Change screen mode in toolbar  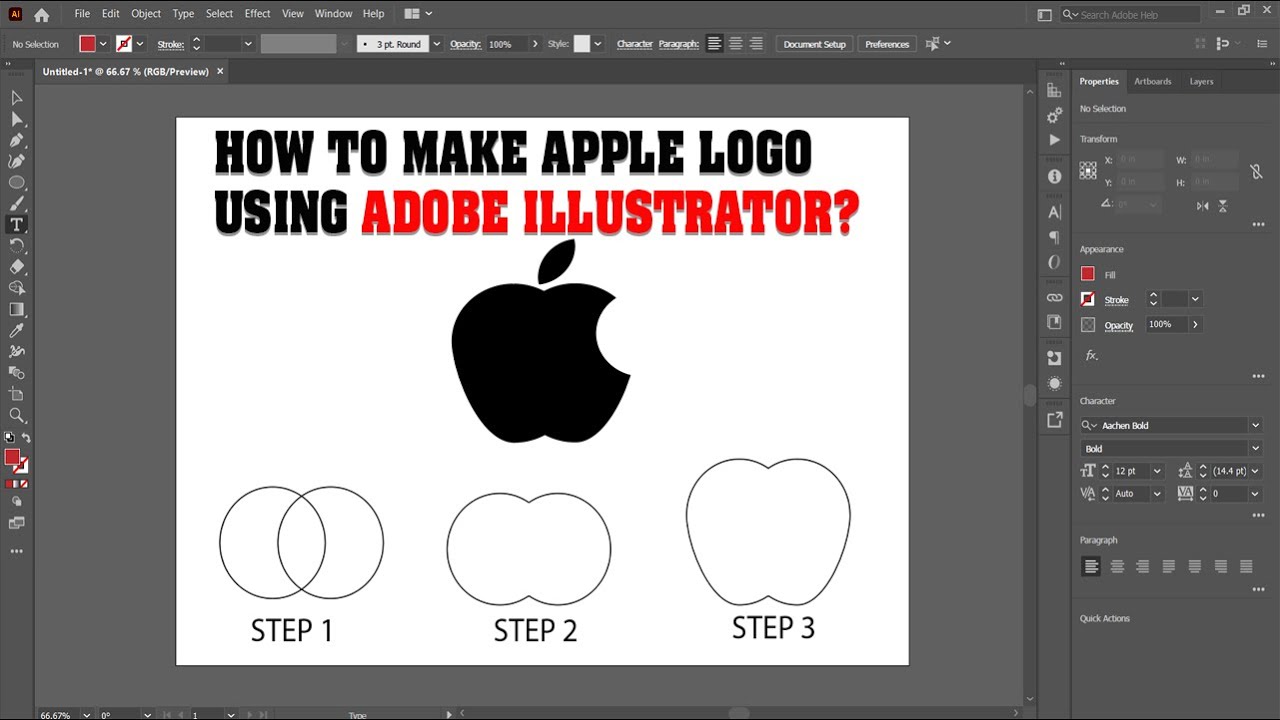coord(16,523)
